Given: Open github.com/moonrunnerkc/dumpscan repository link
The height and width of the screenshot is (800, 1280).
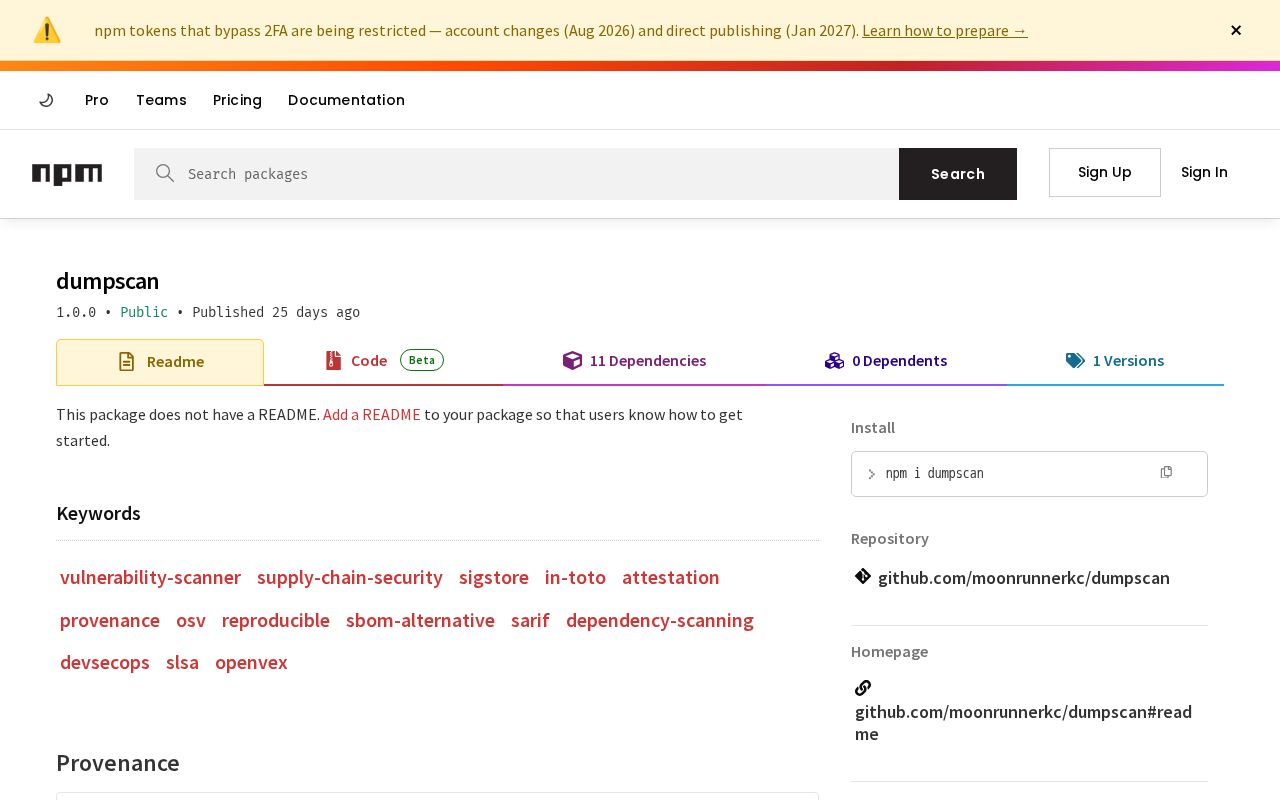Looking at the screenshot, I should pos(1024,577).
